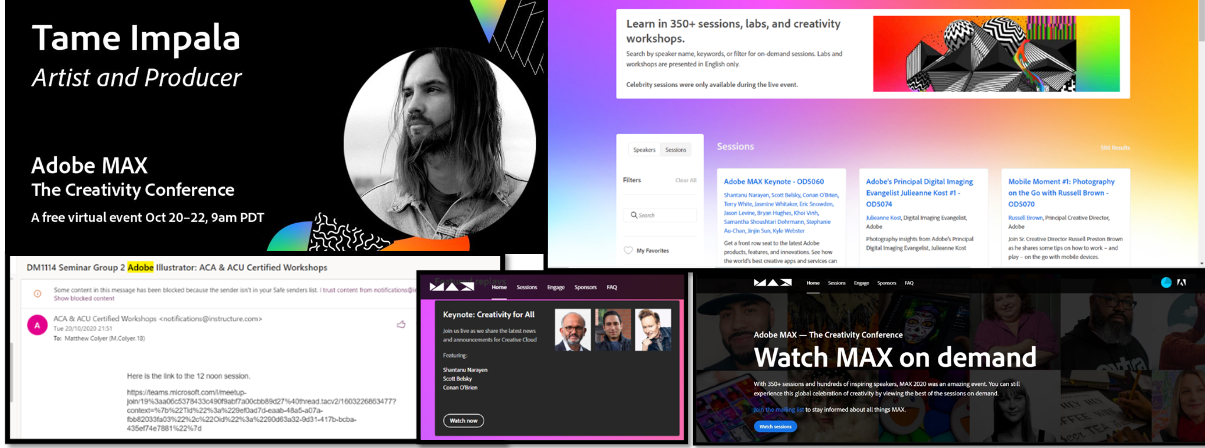Image resolution: width=1205 pixels, height=448 pixels.
Task: Open Sessions in the Keynote page navigation
Action: 527,286
